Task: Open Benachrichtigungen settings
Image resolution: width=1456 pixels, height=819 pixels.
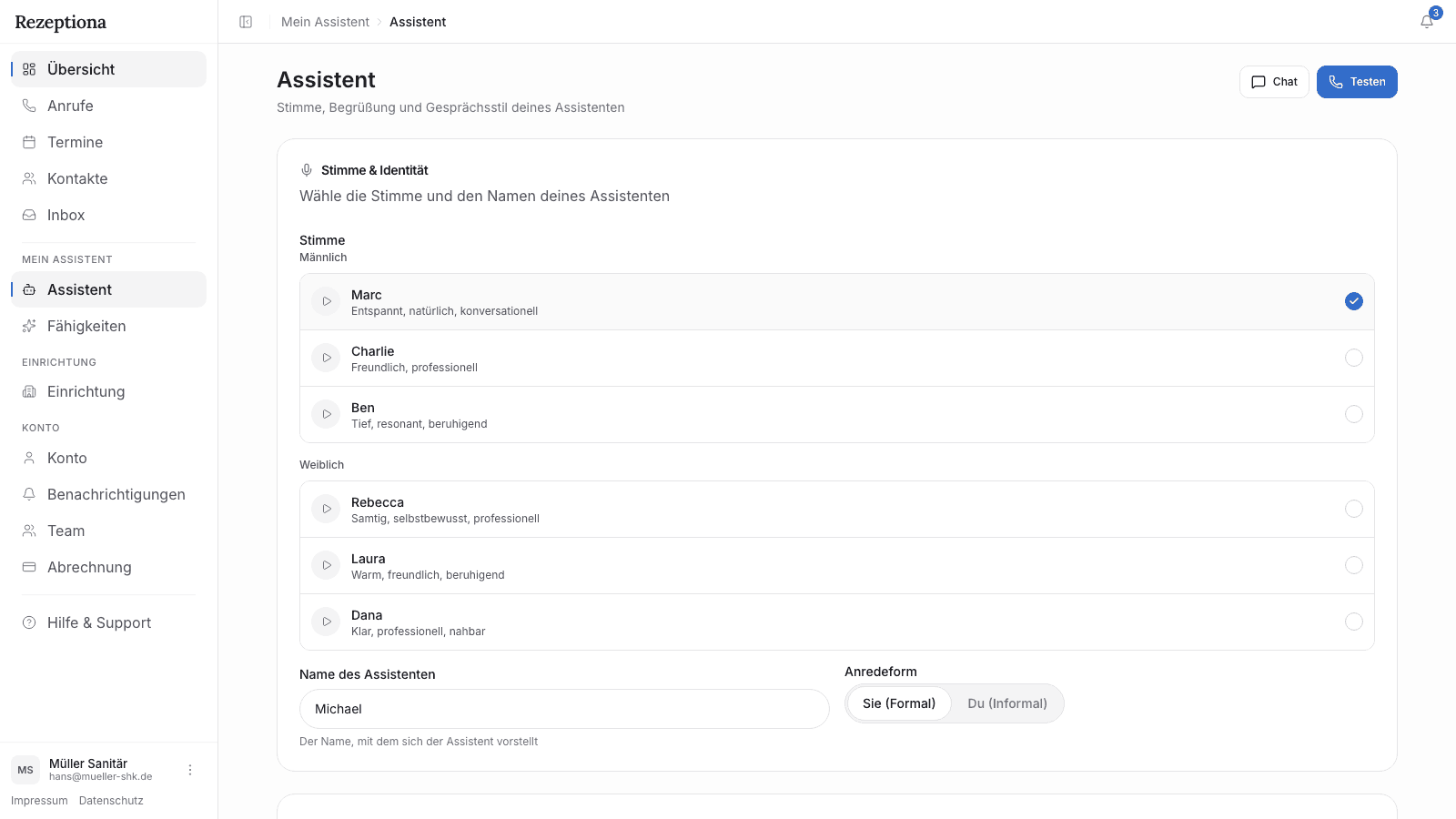Action: (x=108, y=494)
